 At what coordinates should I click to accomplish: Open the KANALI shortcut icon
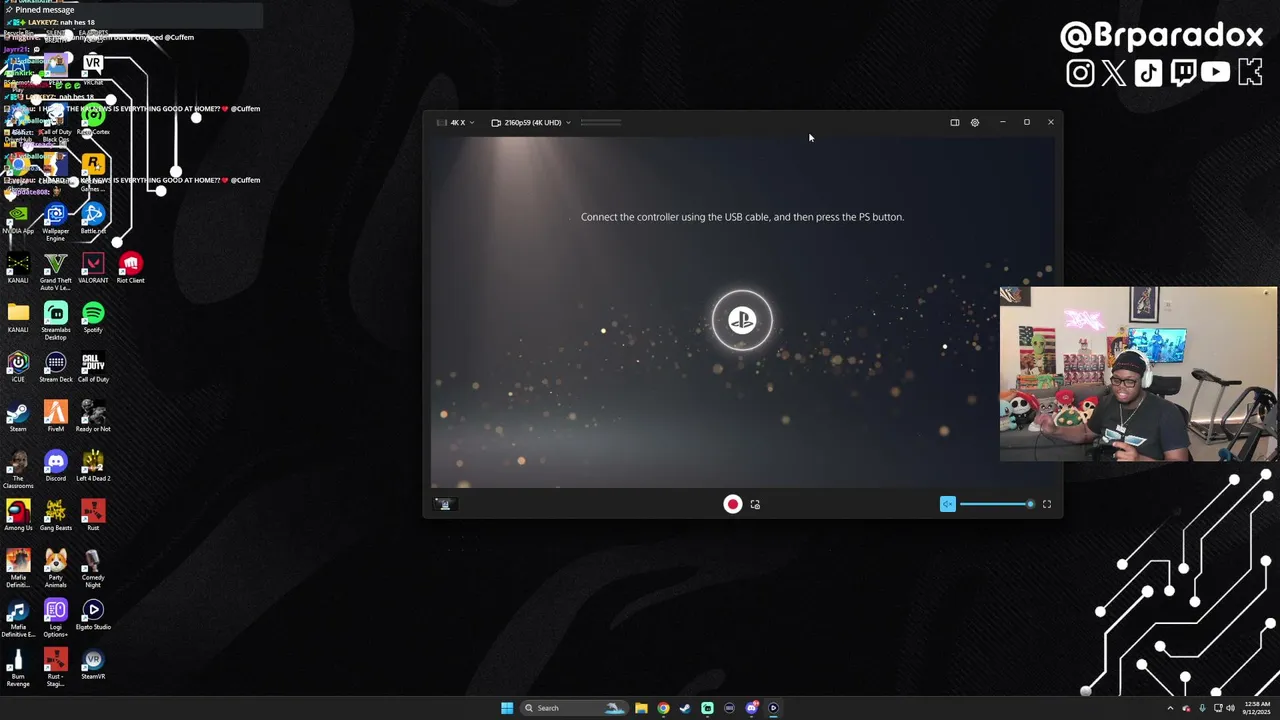pyautogui.click(x=18, y=269)
